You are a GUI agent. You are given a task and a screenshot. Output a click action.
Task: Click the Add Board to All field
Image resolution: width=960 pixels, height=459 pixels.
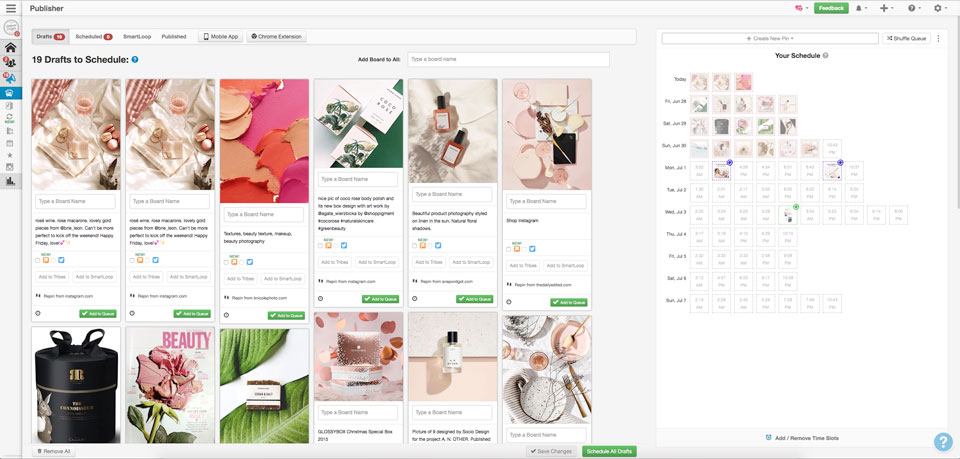coord(507,60)
